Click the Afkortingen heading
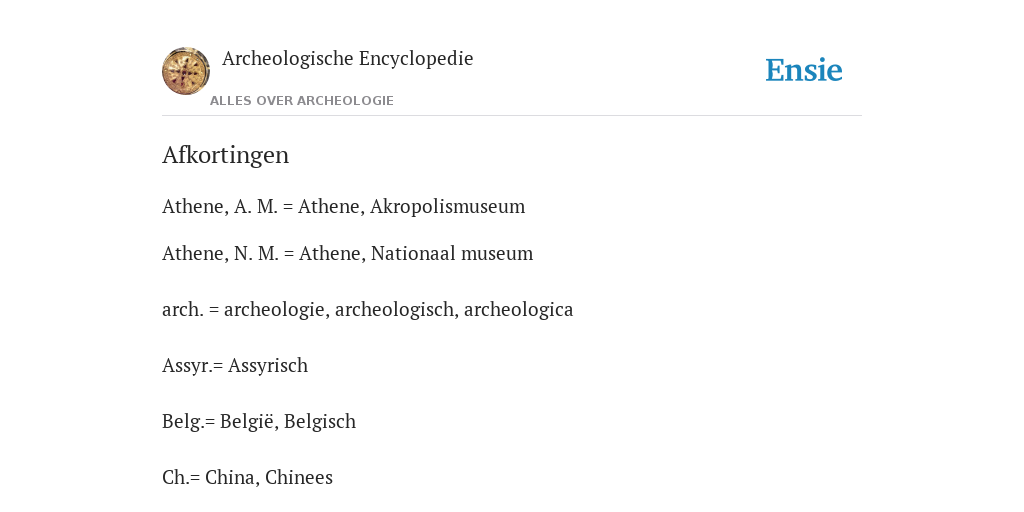The height and width of the screenshot is (512, 1024). pyautogui.click(x=225, y=155)
